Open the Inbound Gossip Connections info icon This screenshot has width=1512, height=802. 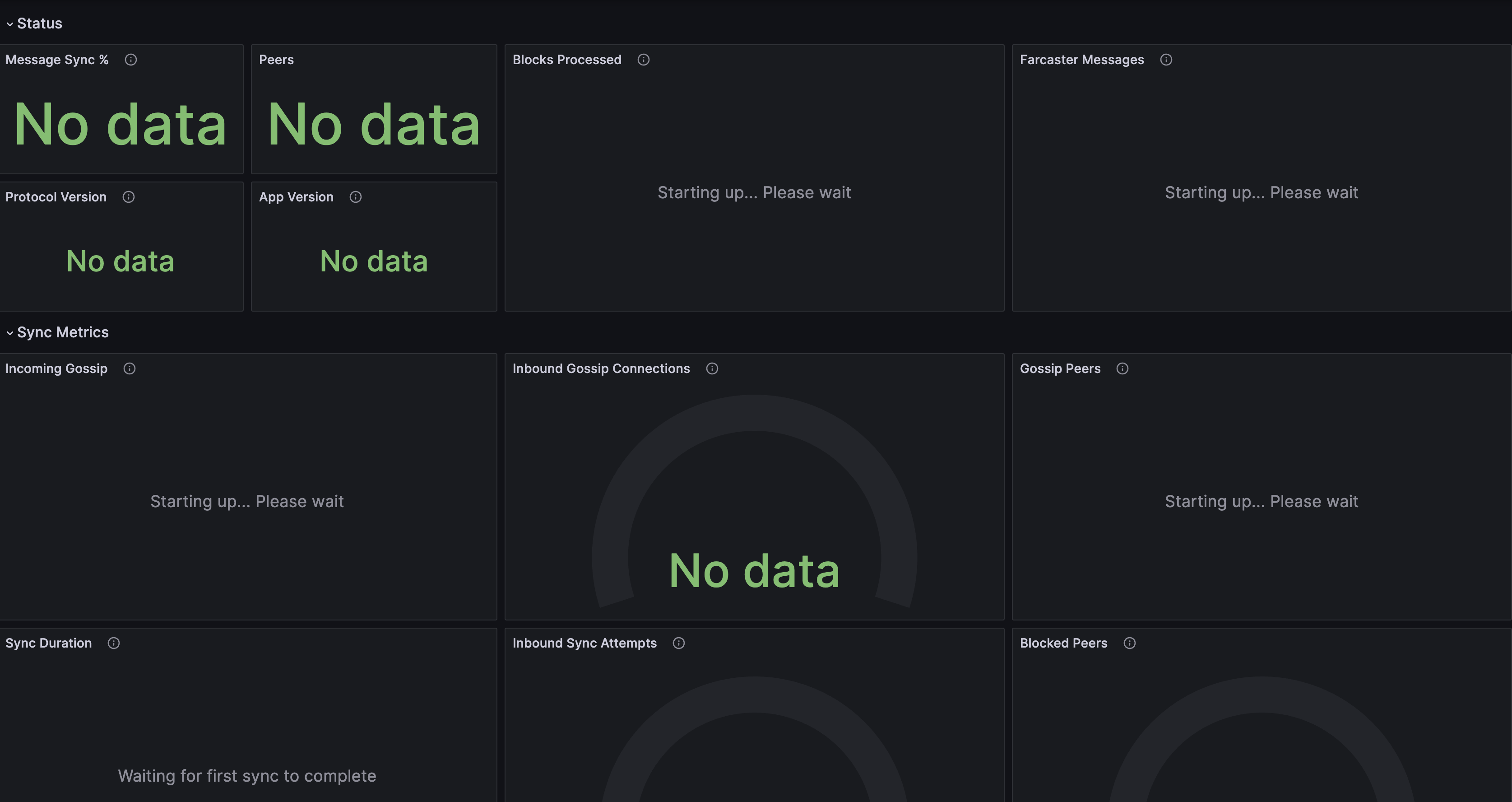(712, 368)
